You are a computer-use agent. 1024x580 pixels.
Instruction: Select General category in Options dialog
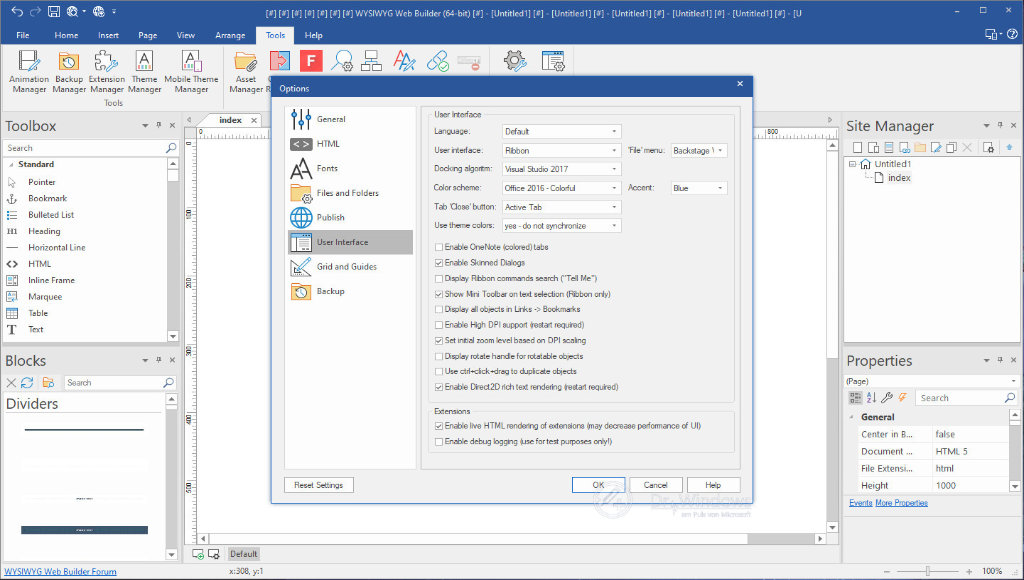pos(351,119)
